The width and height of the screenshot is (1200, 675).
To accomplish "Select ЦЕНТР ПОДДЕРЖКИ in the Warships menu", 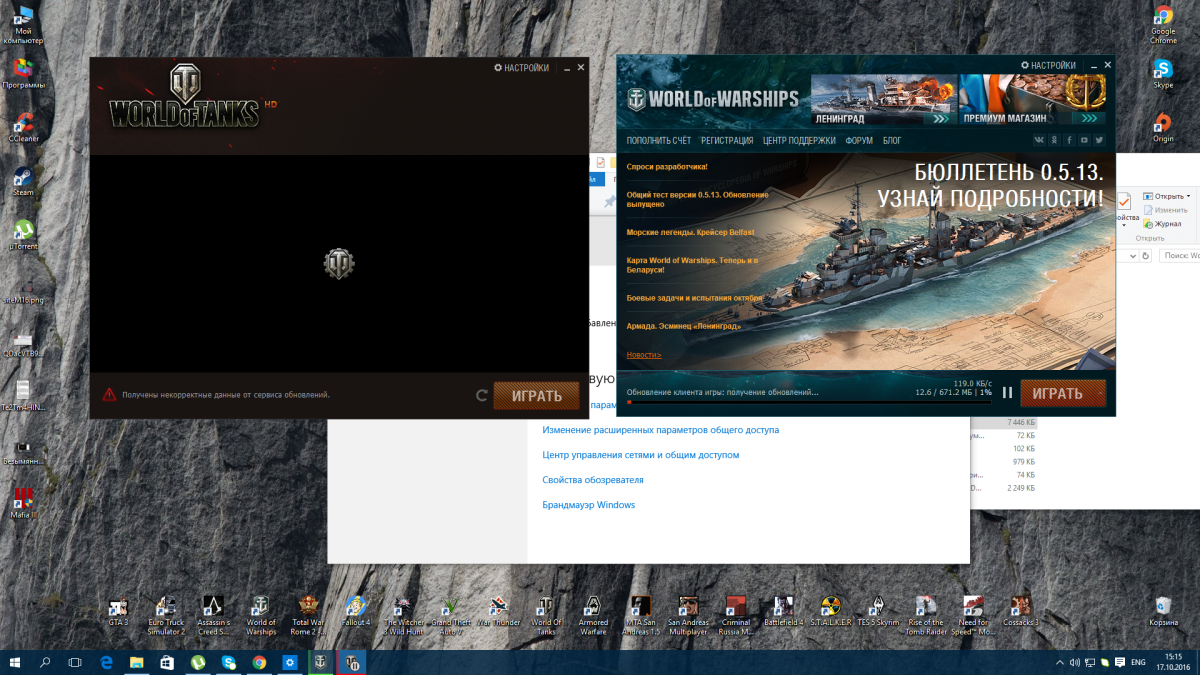I will (799, 141).
